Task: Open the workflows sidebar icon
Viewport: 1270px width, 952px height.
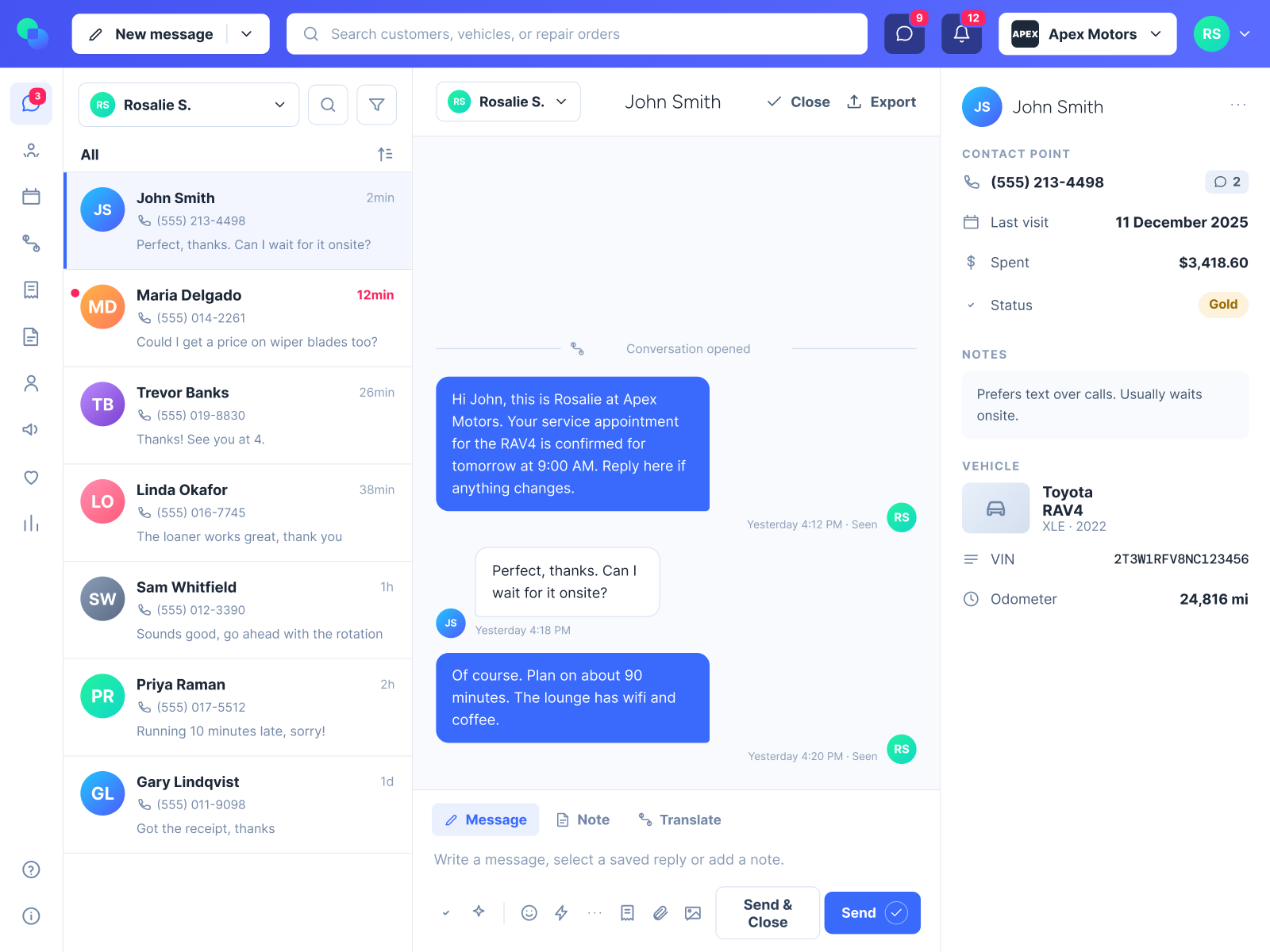Action: (x=31, y=244)
